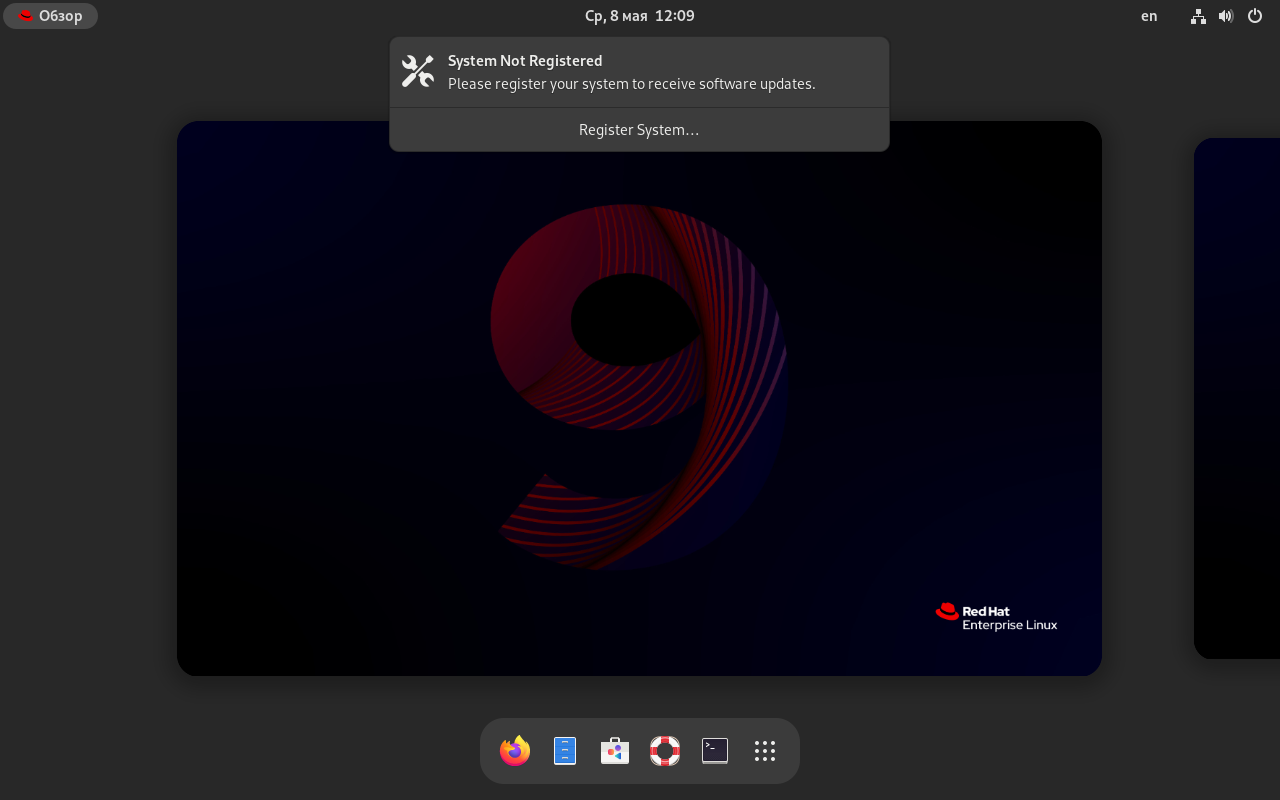
Task: Open the calendar from the date and time
Action: [639, 16]
